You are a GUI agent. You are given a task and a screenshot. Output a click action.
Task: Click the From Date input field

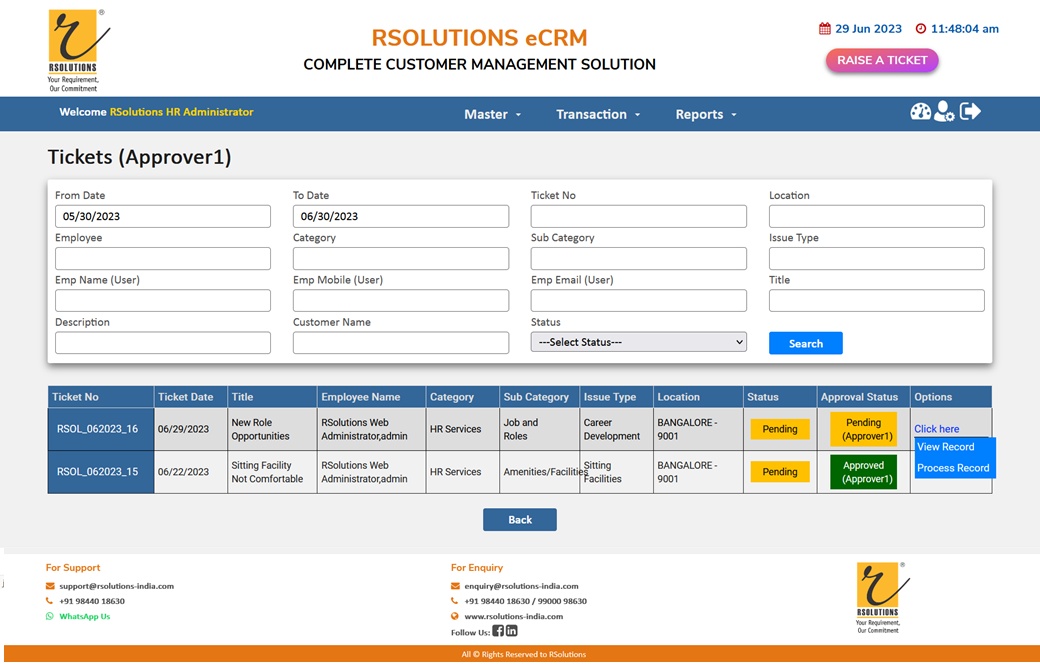coord(162,216)
